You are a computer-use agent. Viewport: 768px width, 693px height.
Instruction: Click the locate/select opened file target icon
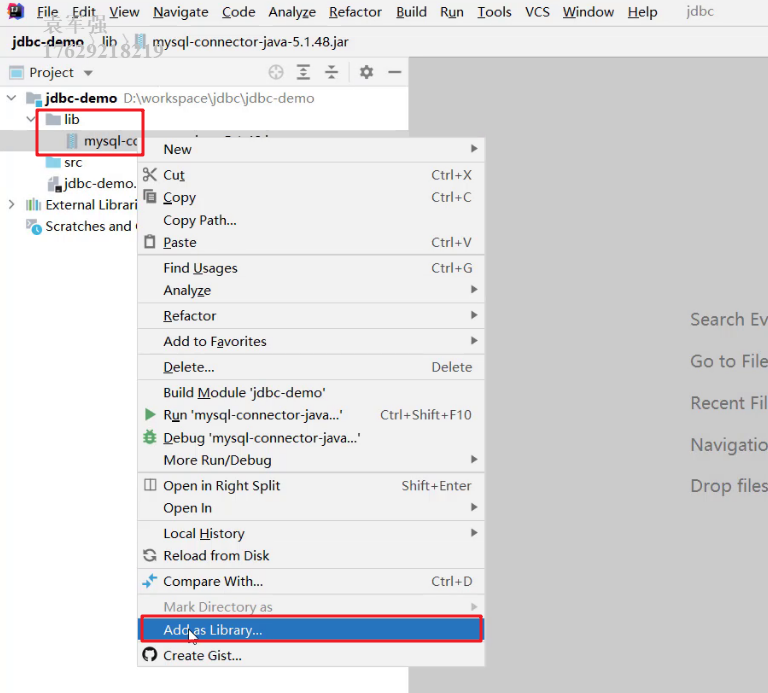pos(276,72)
